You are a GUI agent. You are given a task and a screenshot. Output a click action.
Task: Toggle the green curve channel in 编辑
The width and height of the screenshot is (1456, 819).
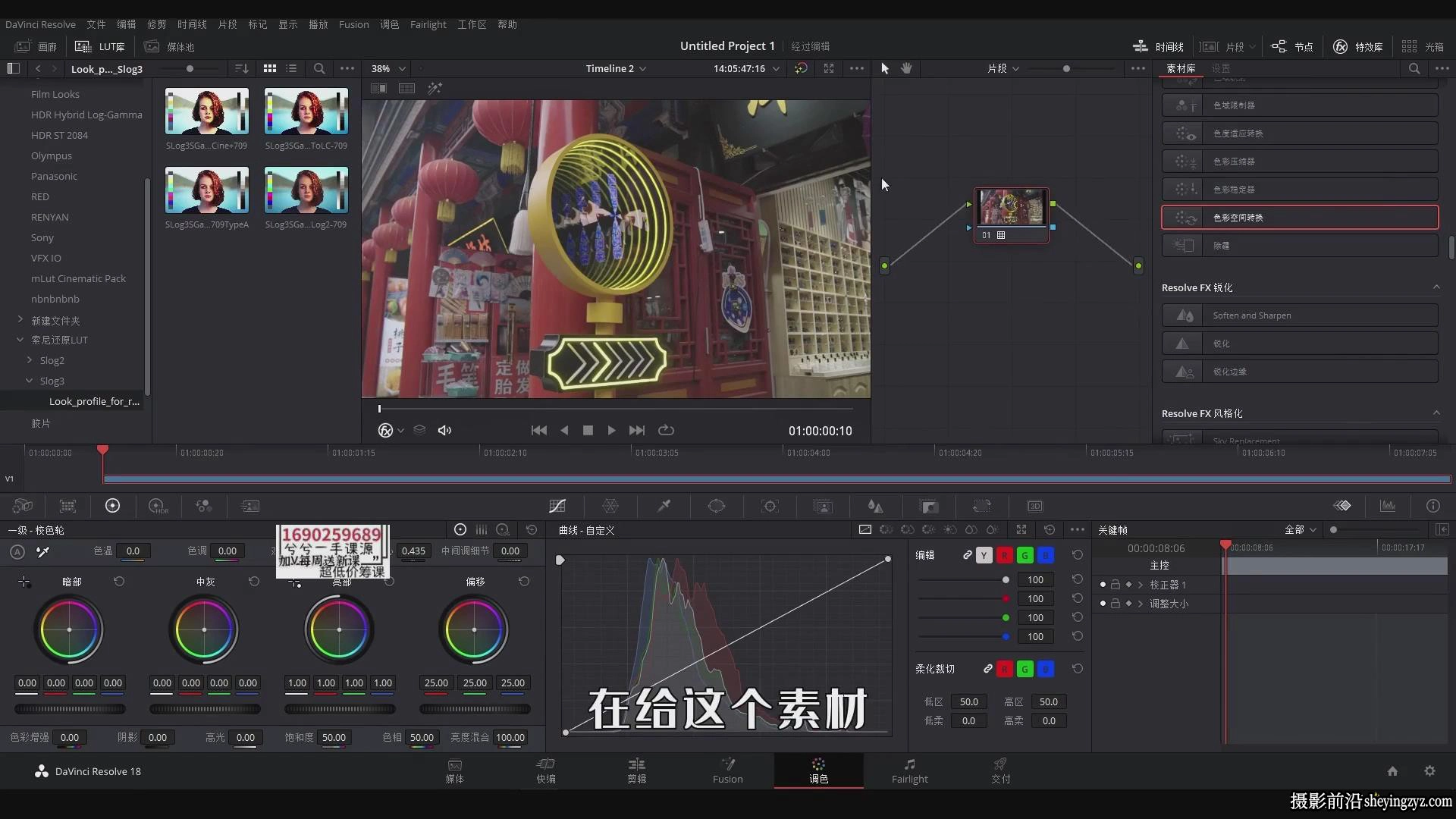[x=1025, y=555]
